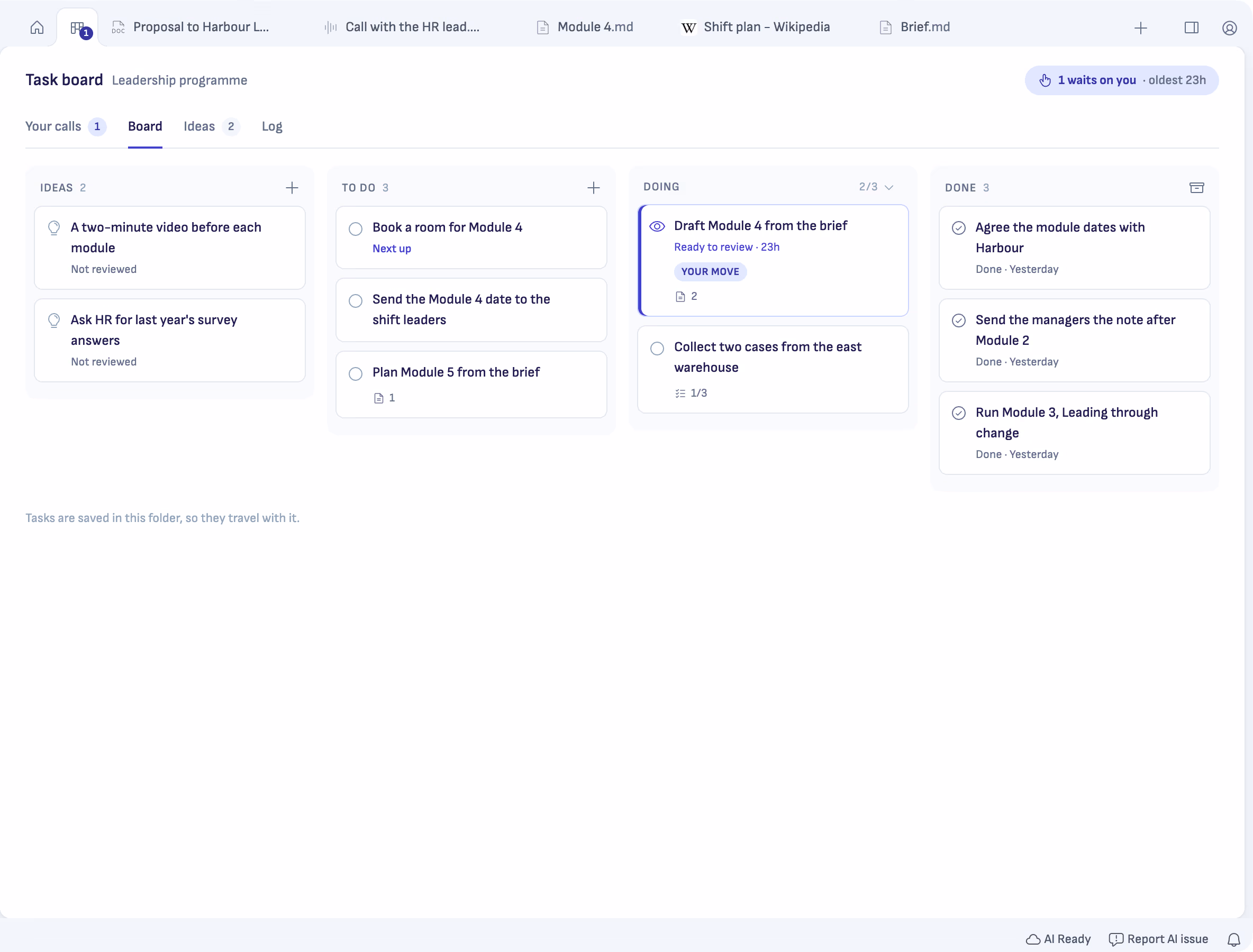Open Shift plan Wikipedia tab
This screenshot has height=952, width=1253.
(755, 26)
